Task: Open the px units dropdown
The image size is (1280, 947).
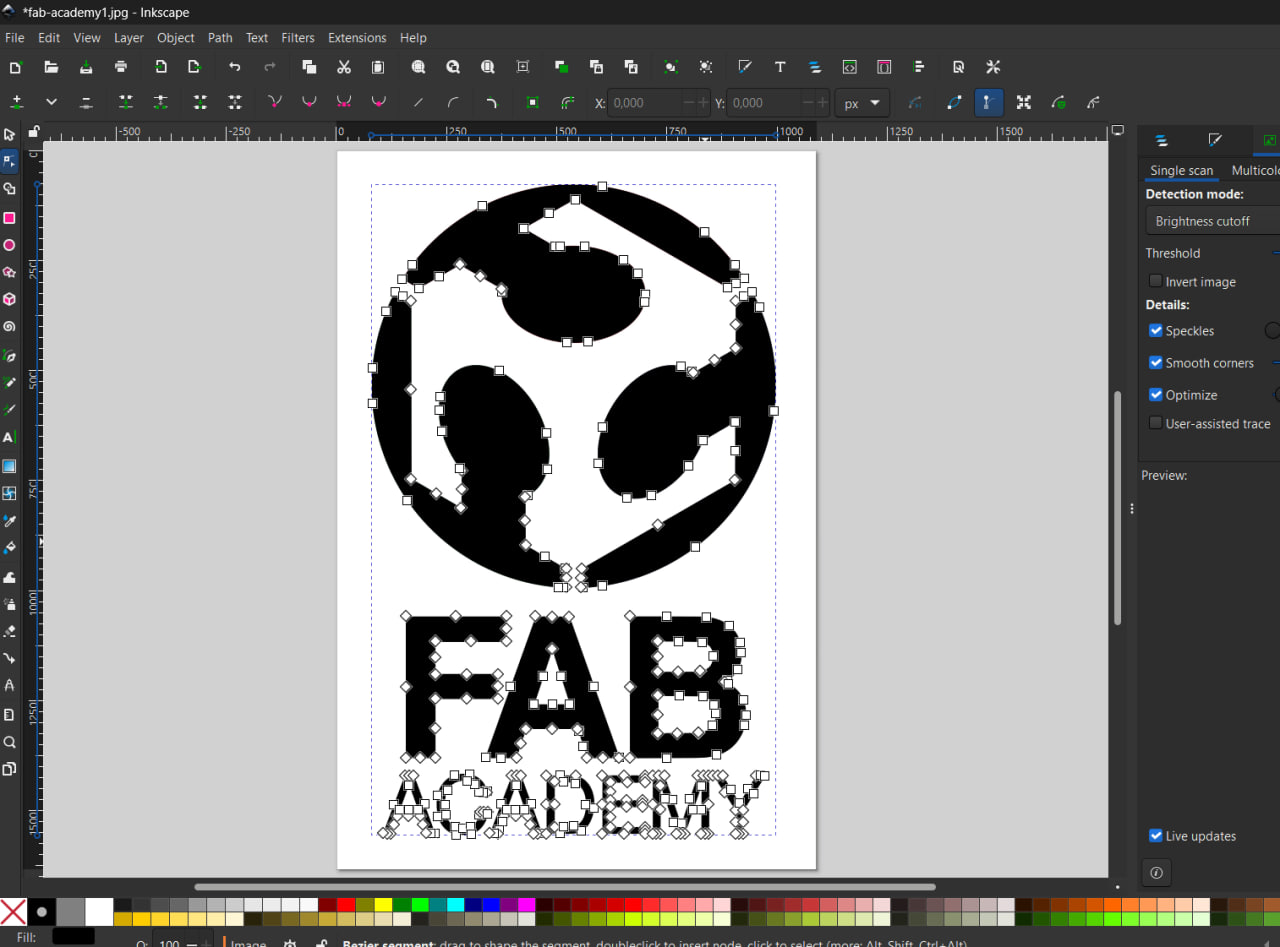Action: point(862,103)
